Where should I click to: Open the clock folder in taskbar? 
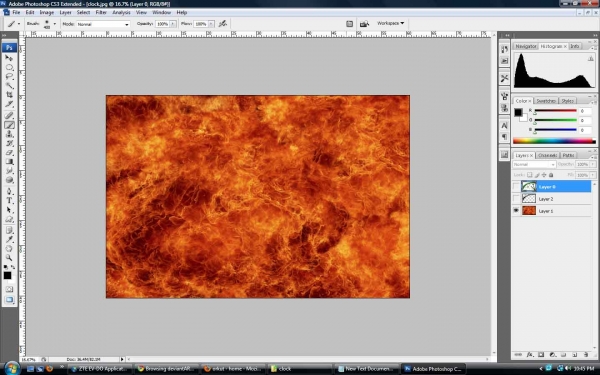click(x=300, y=369)
